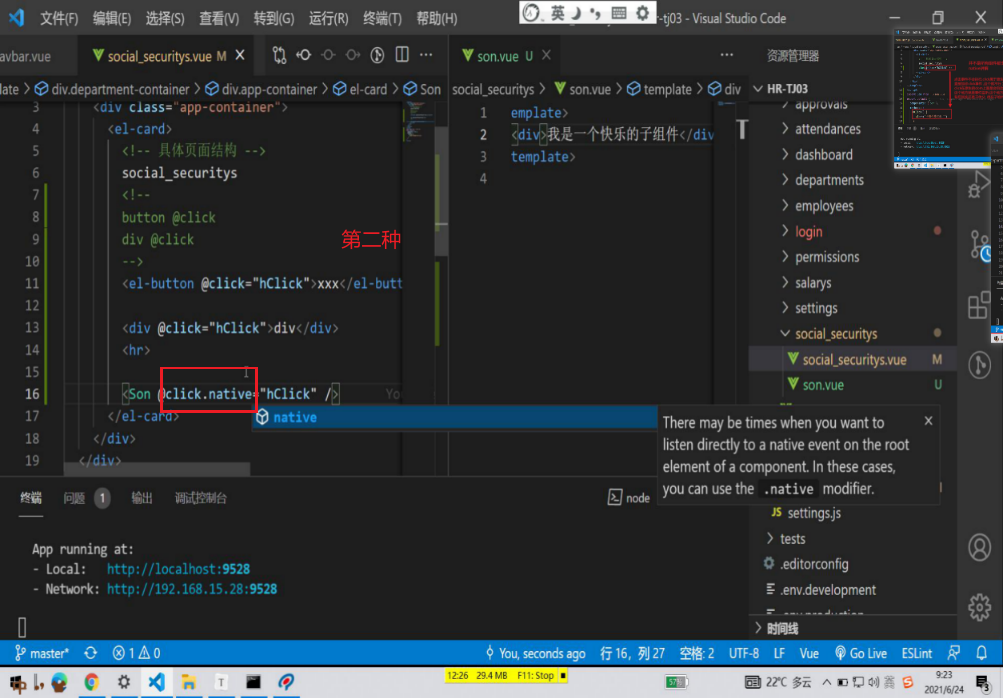Switch to the 问题 panel tab
Image resolution: width=1003 pixels, height=698 pixels.
[74, 498]
